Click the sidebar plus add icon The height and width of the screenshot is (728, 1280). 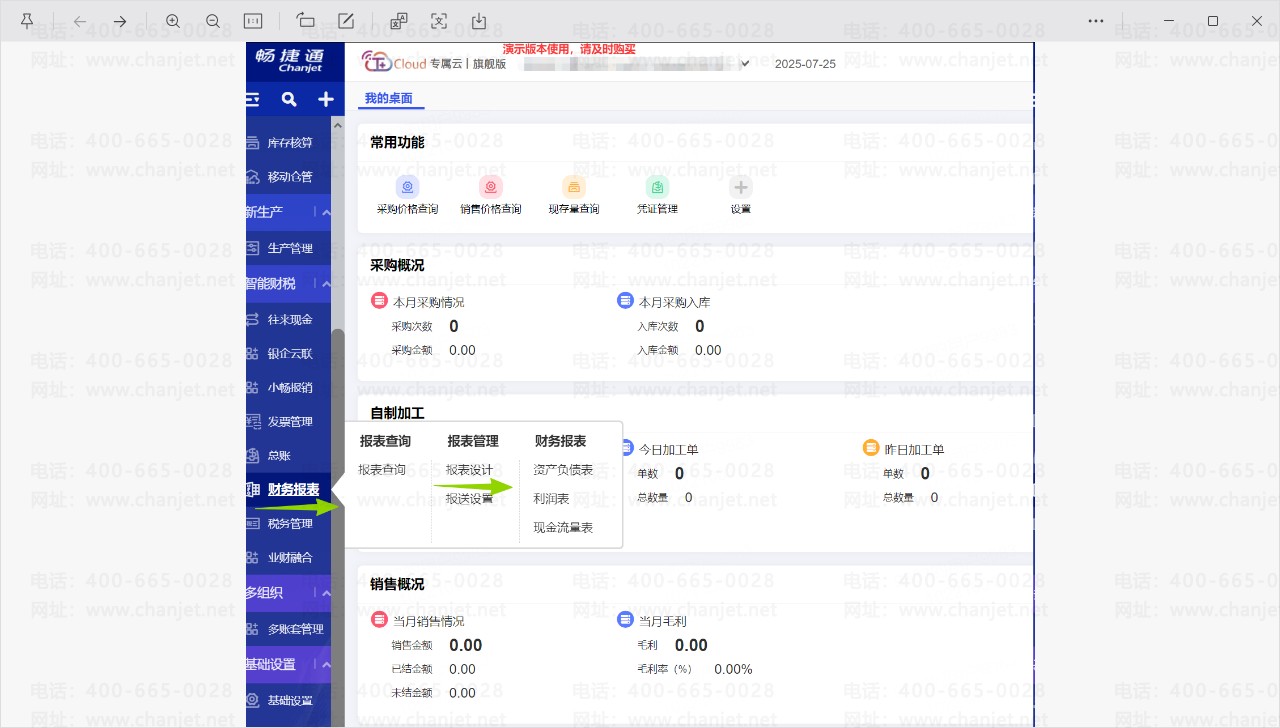coord(326,99)
